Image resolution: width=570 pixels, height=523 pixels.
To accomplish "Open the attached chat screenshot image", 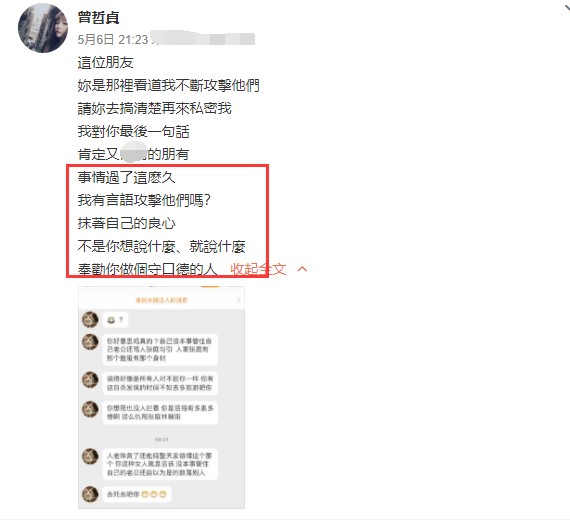I will tap(161, 397).
